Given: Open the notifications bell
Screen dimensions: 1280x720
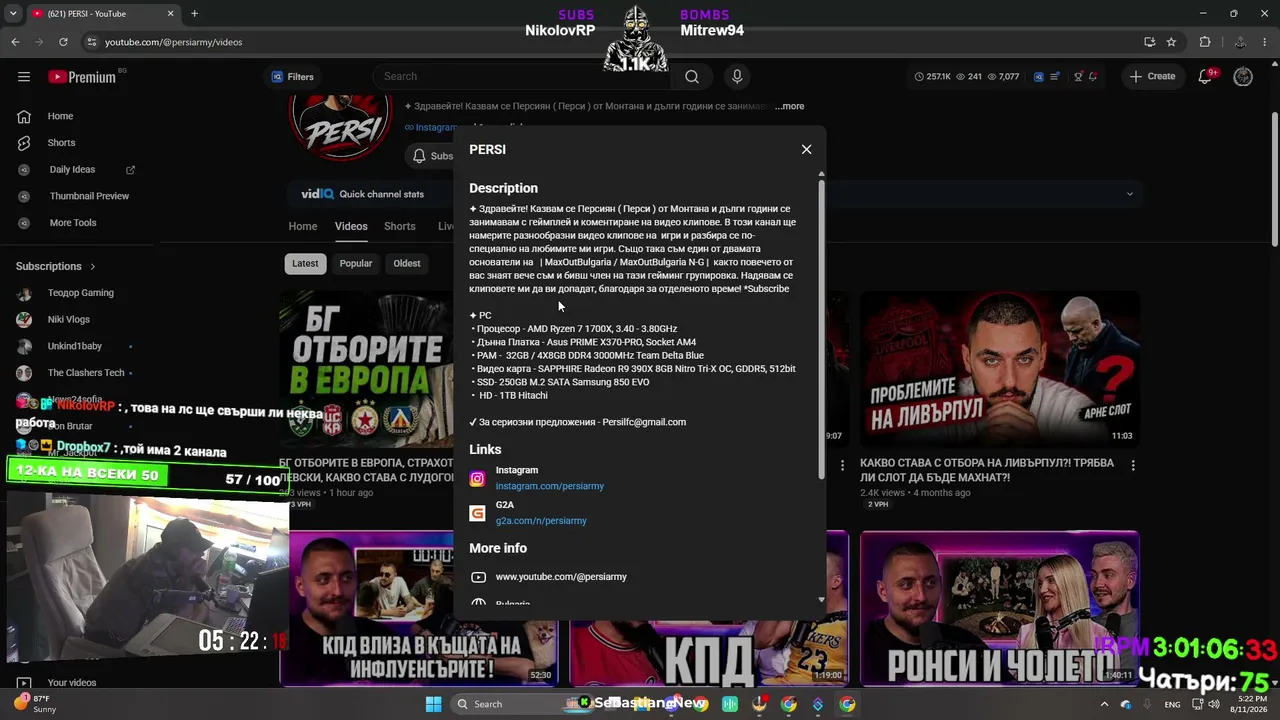Looking at the screenshot, I should (x=1206, y=77).
